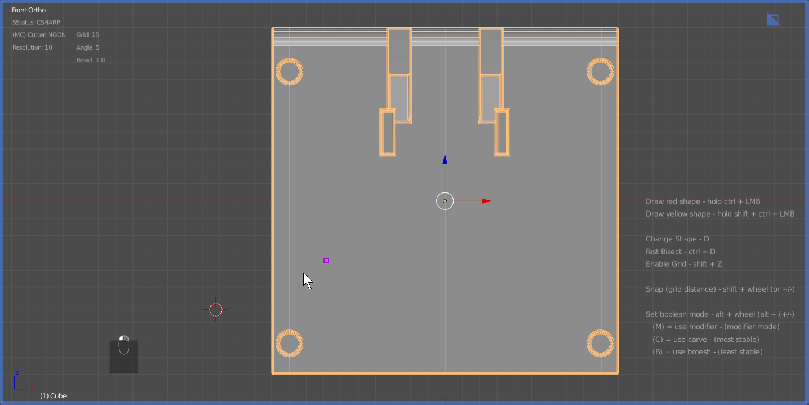This screenshot has width=809, height=405.
Task: Click the small purple square marker
Action: coord(326,260)
